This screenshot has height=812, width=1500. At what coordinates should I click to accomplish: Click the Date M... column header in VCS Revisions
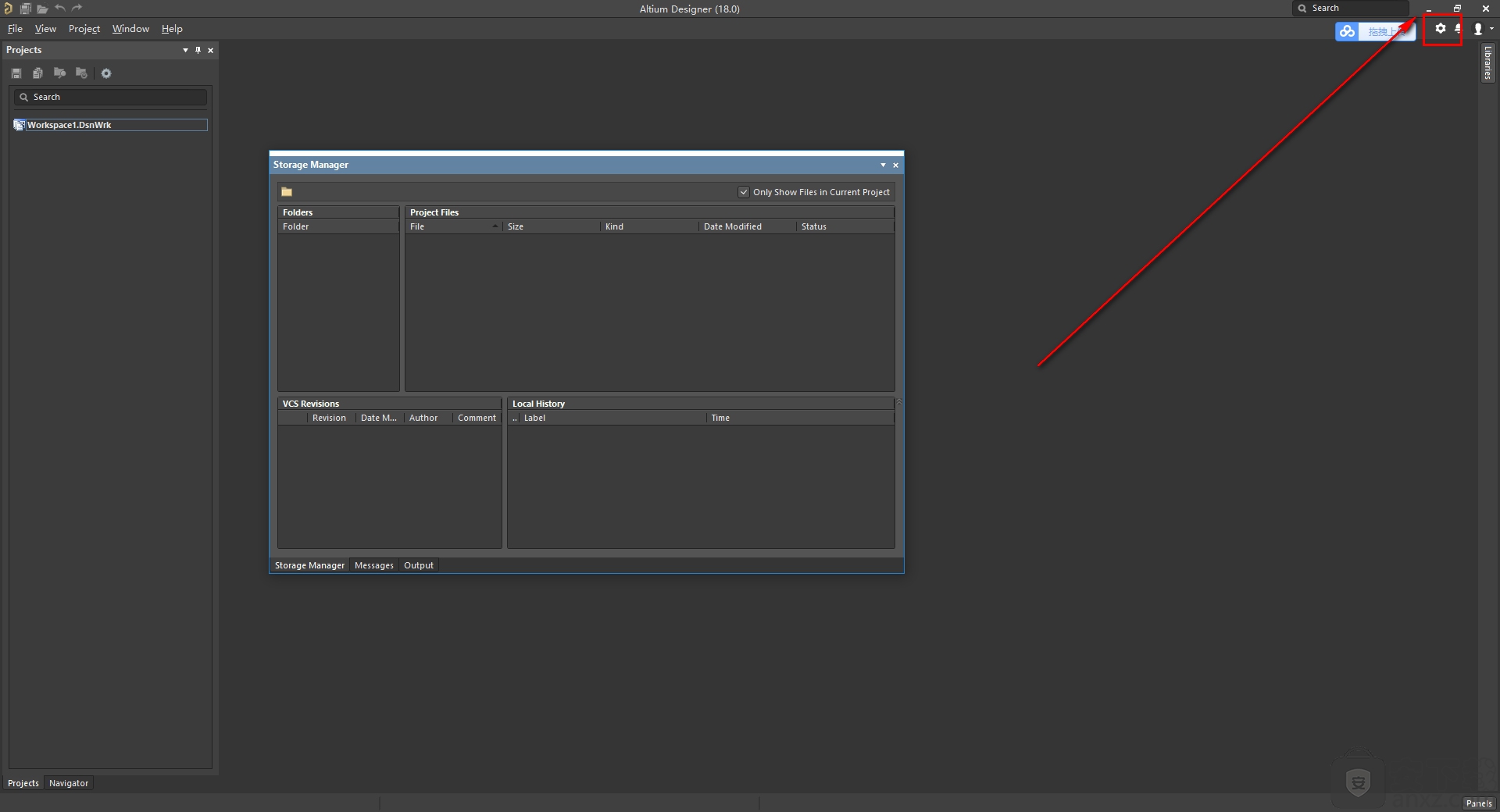click(x=379, y=418)
